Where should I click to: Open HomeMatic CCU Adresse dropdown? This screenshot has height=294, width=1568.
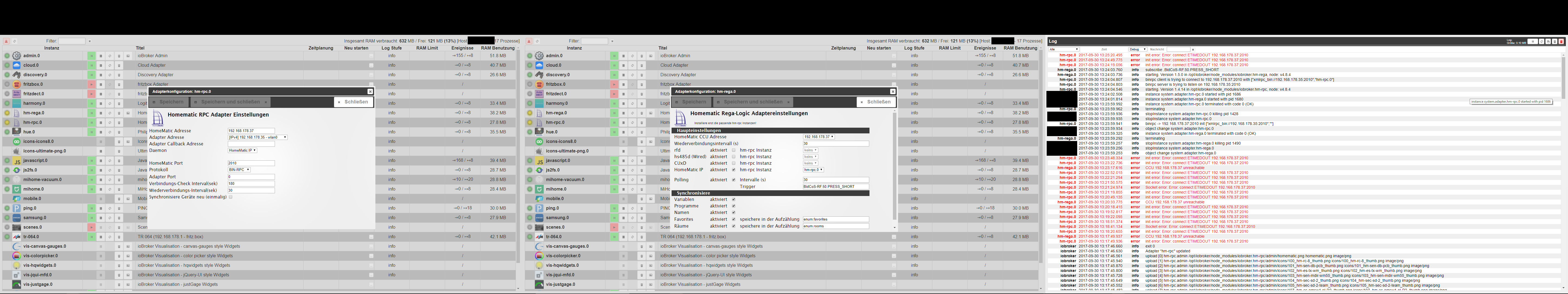coord(819,137)
